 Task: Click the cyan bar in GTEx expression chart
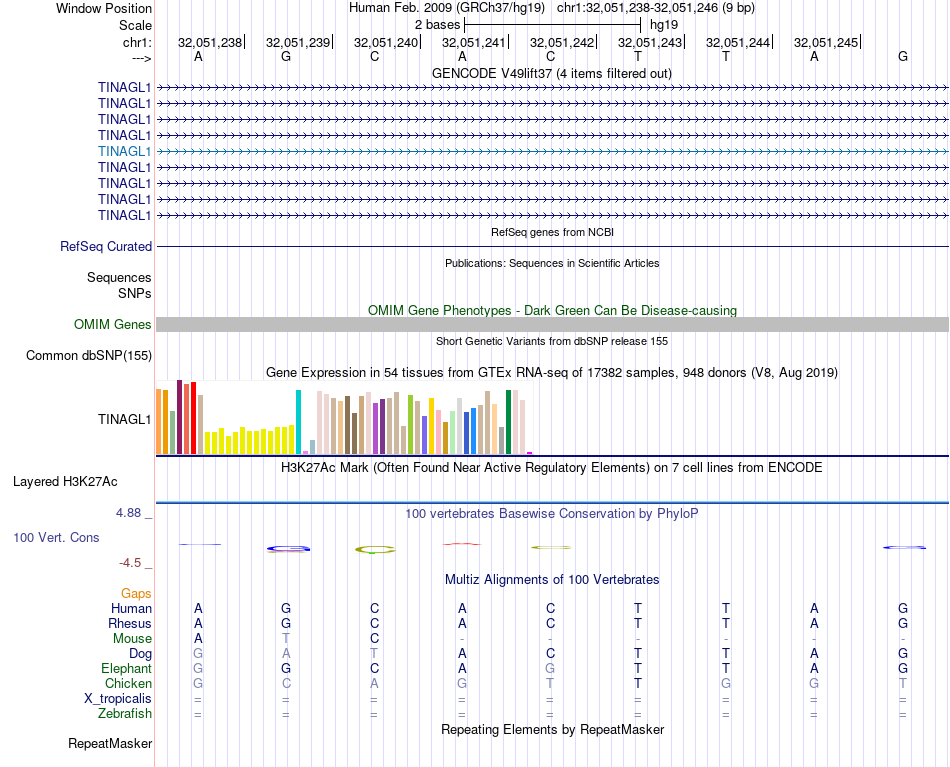(x=298, y=421)
